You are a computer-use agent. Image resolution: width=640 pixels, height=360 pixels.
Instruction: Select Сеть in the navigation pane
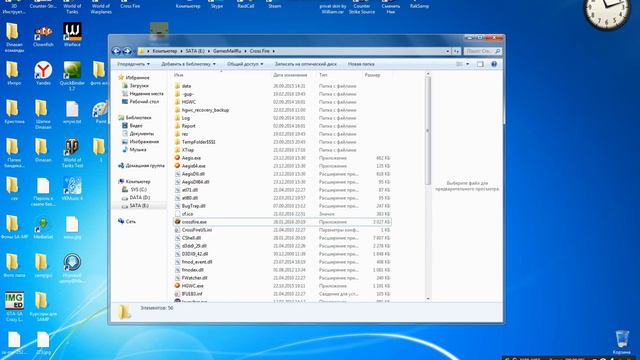pos(131,222)
